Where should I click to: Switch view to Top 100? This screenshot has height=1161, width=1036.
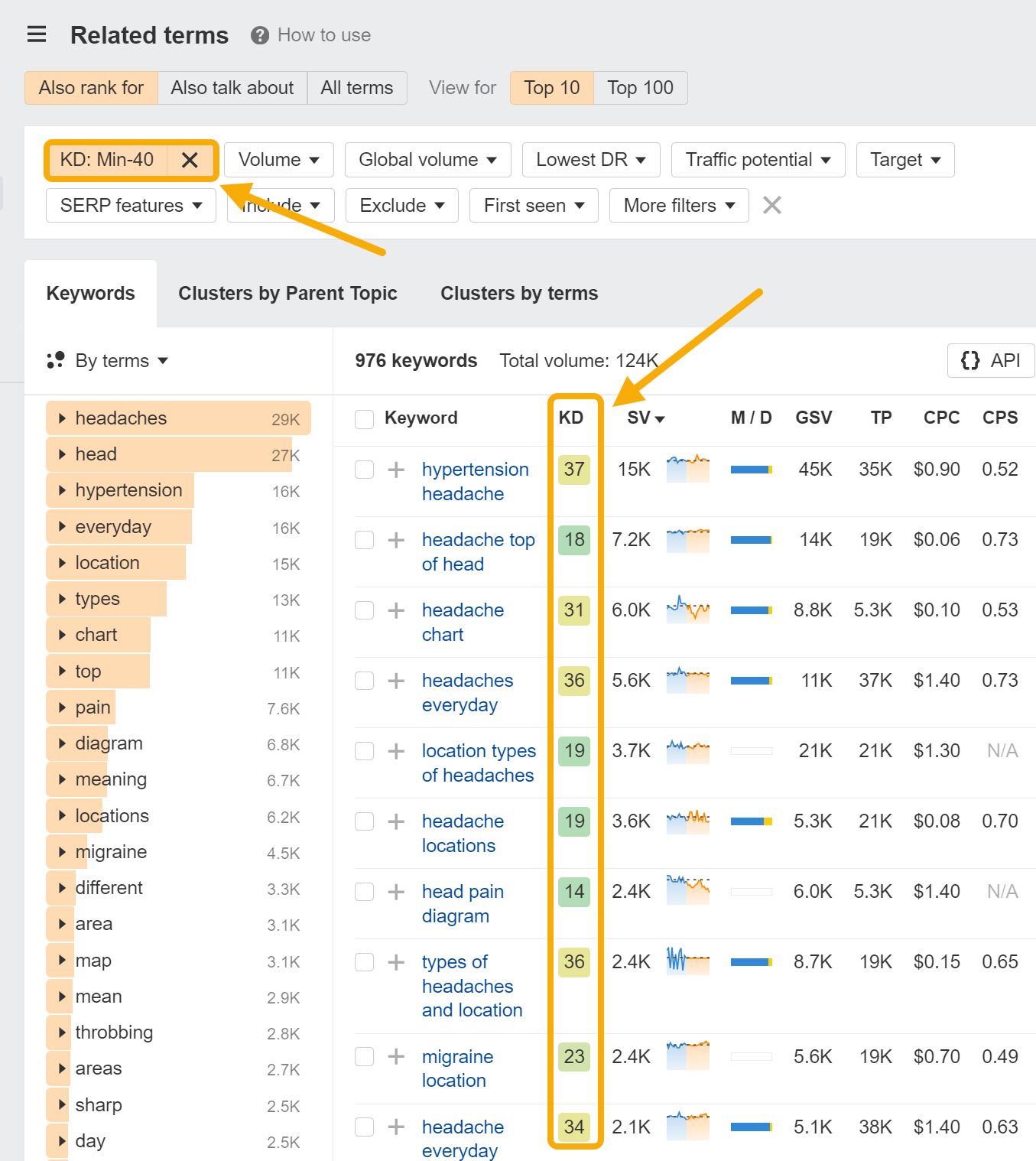pos(640,87)
